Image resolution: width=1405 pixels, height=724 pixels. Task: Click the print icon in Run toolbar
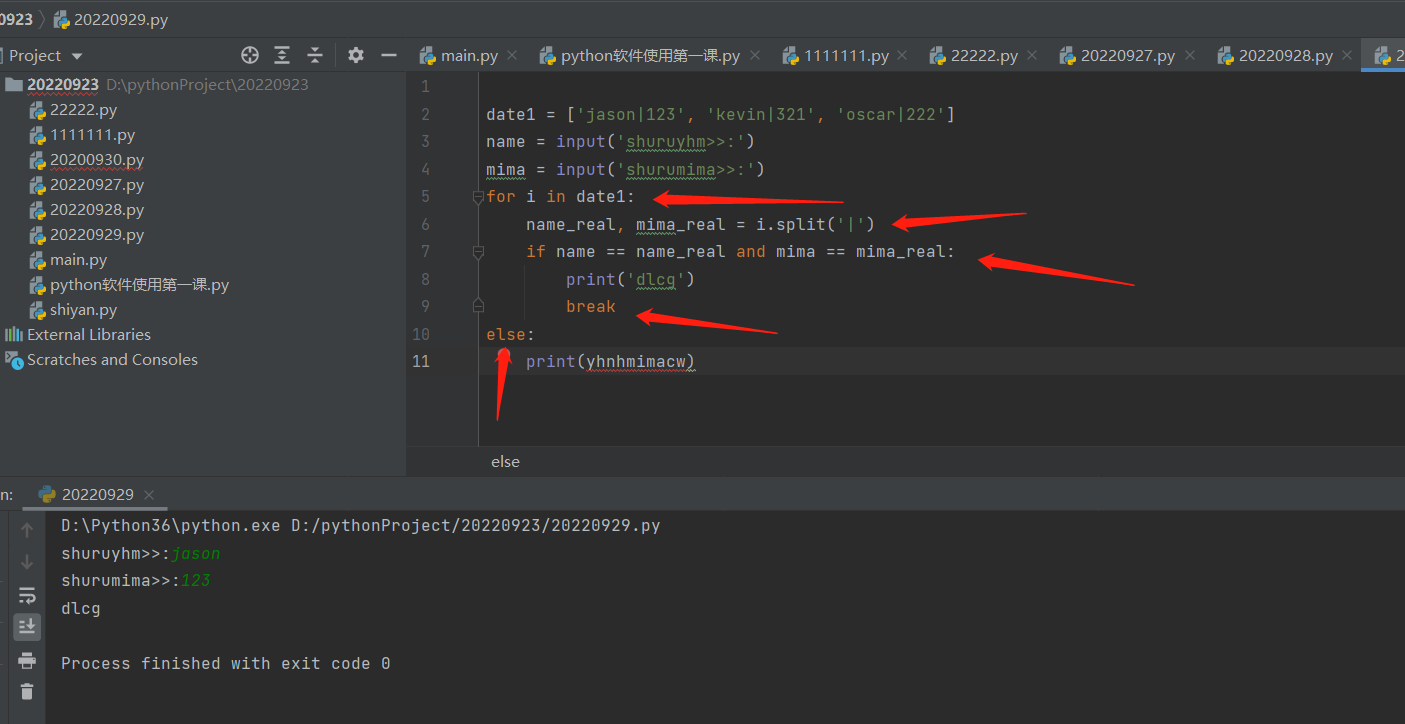27,660
